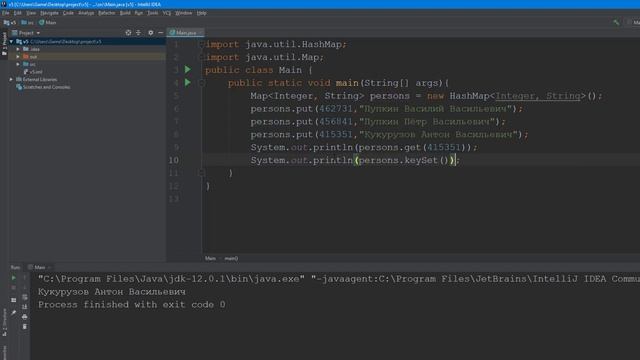Open the VCS menu
The image size is (640, 360).
[x=167, y=13]
